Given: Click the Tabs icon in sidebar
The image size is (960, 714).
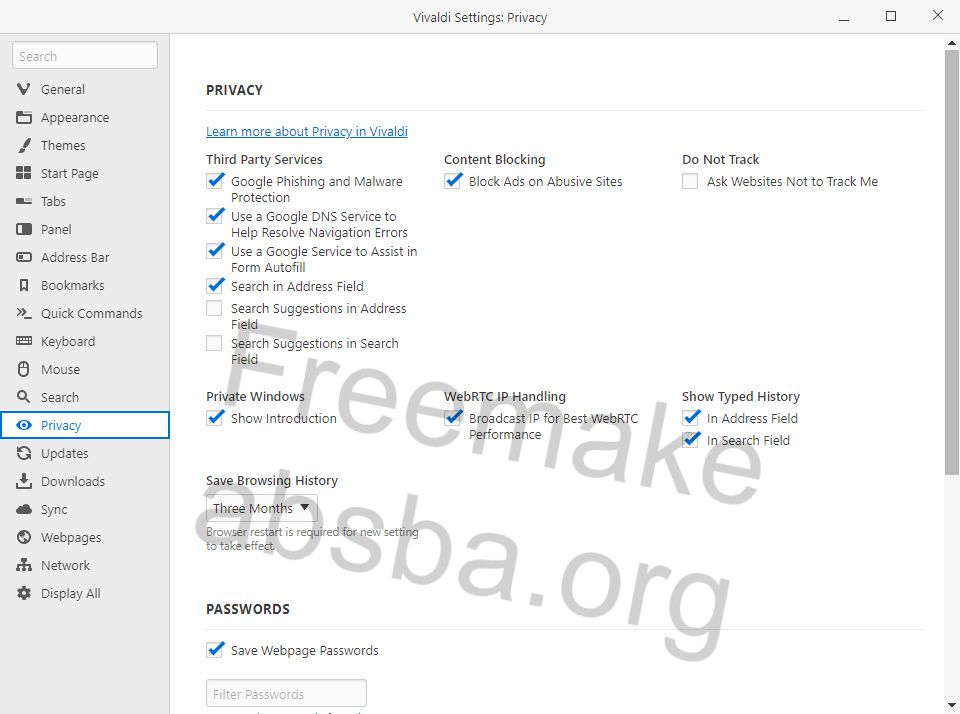Looking at the screenshot, I should tap(23, 201).
